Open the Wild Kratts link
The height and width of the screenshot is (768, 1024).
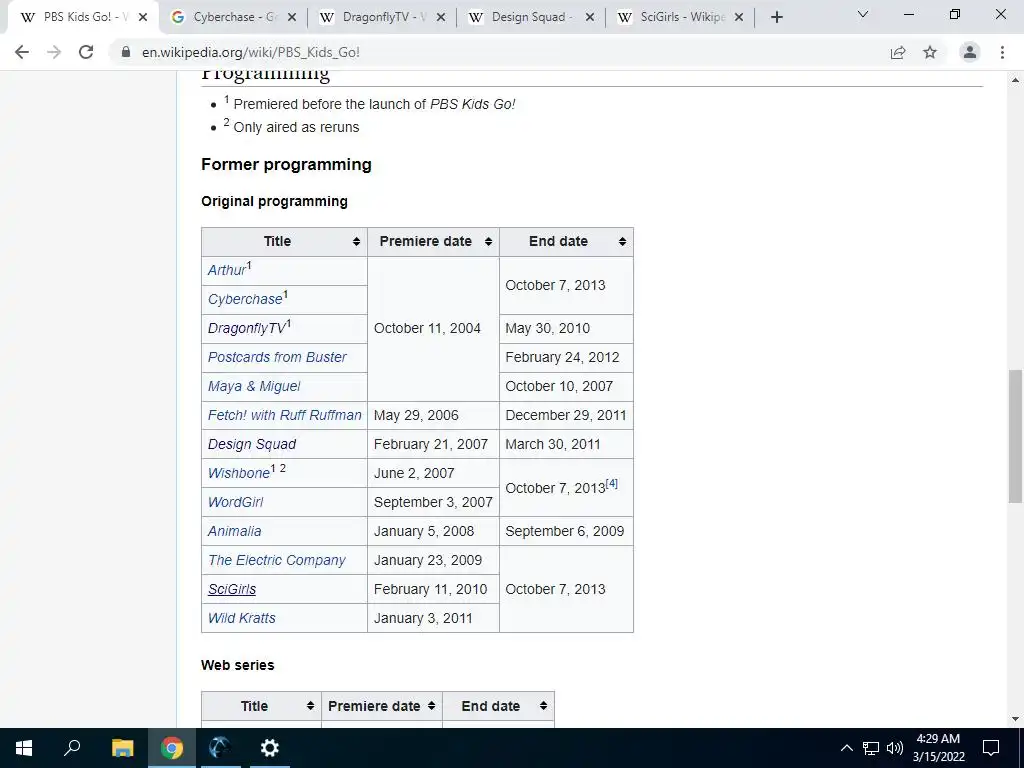tap(242, 618)
